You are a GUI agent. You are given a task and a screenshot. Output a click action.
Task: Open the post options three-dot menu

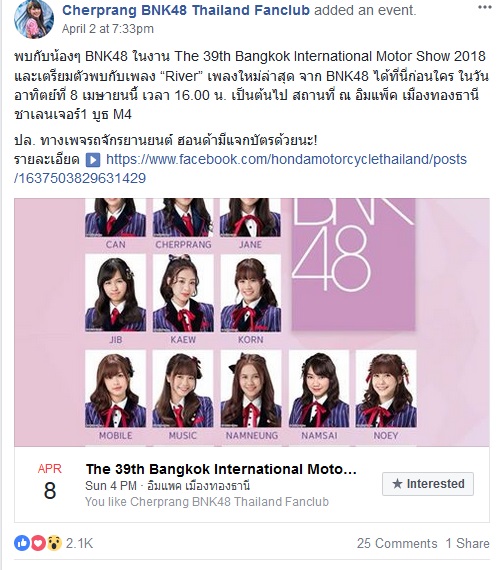pyautogui.click(x=484, y=7)
